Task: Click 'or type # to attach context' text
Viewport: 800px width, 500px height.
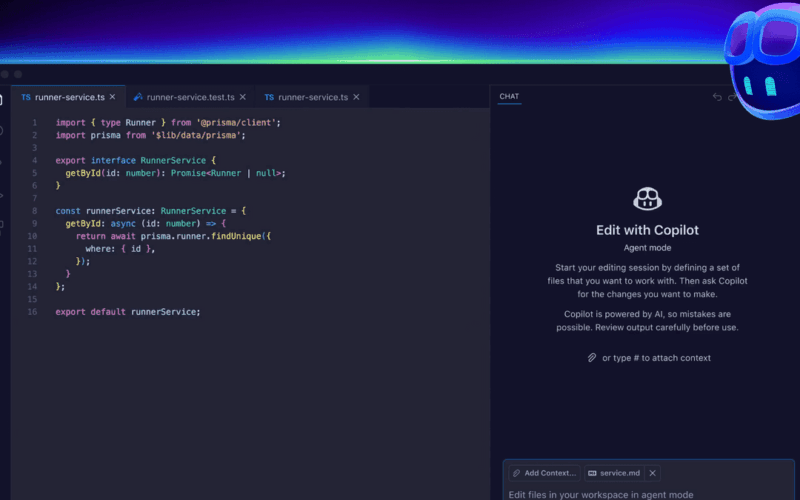Action: coord(656,358)
